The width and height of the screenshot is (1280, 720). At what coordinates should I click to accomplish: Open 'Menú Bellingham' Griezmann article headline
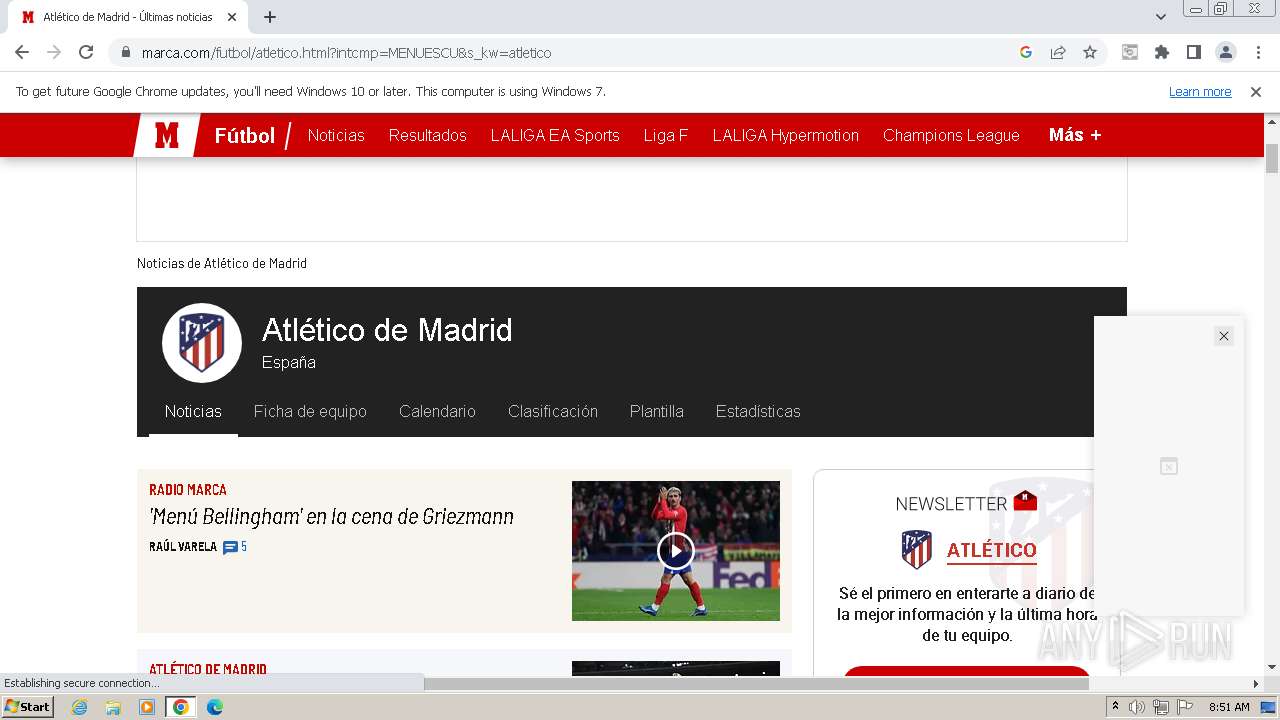pos(331,517)
